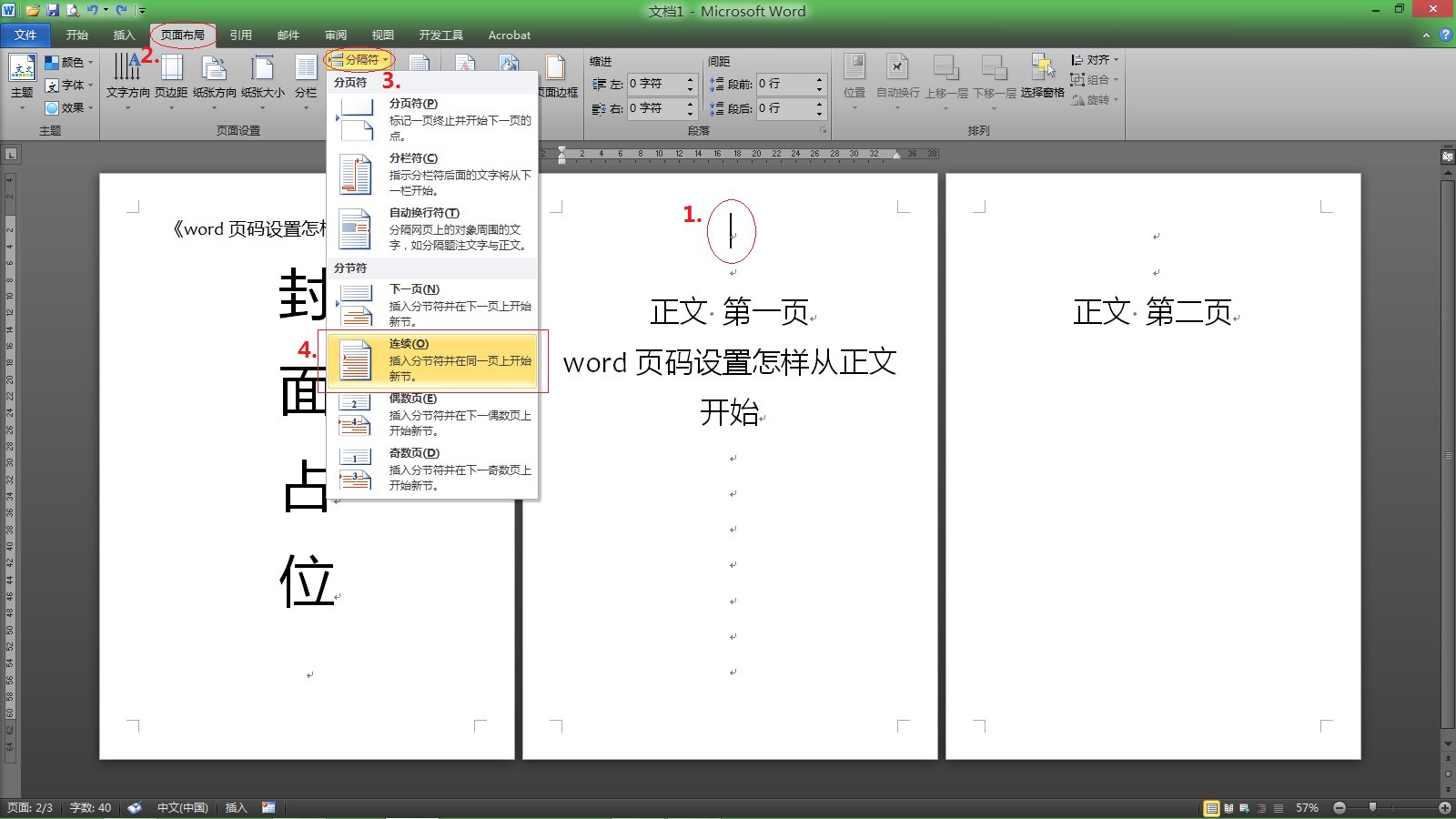Open the 旋转 rotate dropdown
This screenshot has width=1456, height=819.
(x=1097, y=100)
